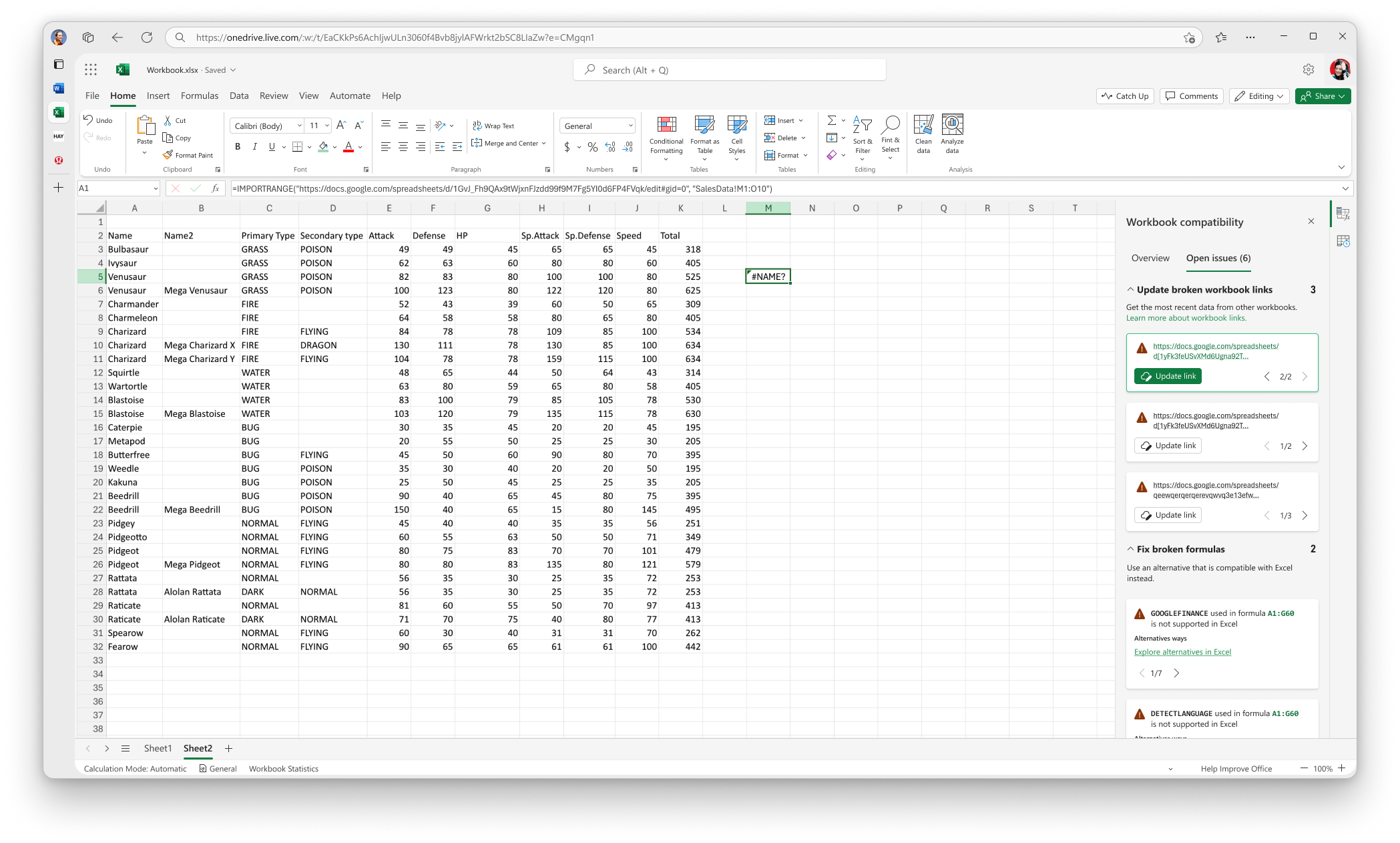Click the fill color bucket swatch
The height and width of the screenshot is (843, 1400).
[x=323, y=147]
